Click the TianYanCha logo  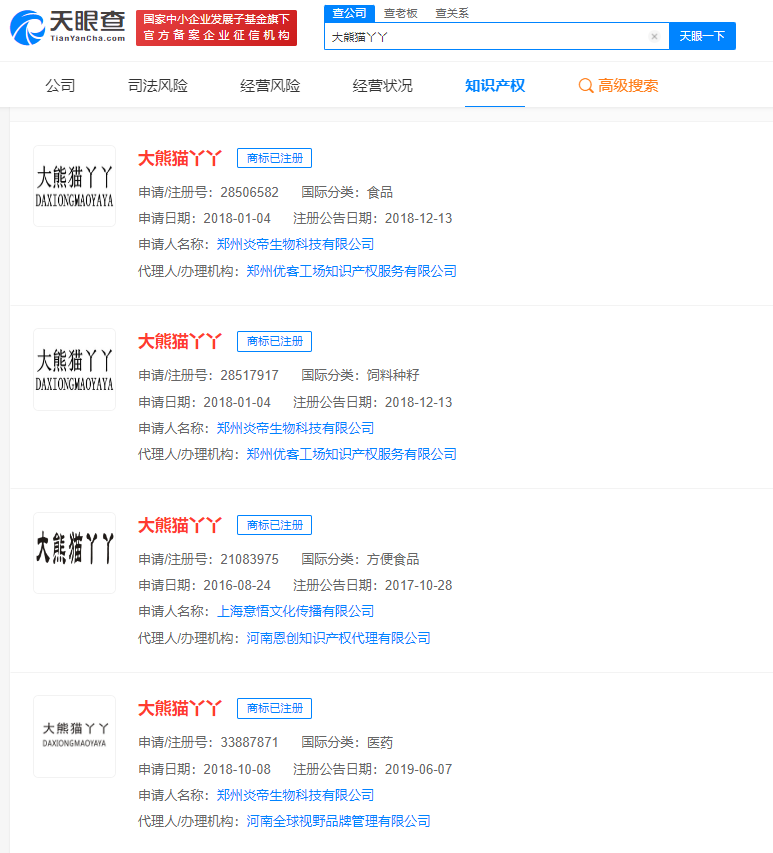tap(68, 27)
